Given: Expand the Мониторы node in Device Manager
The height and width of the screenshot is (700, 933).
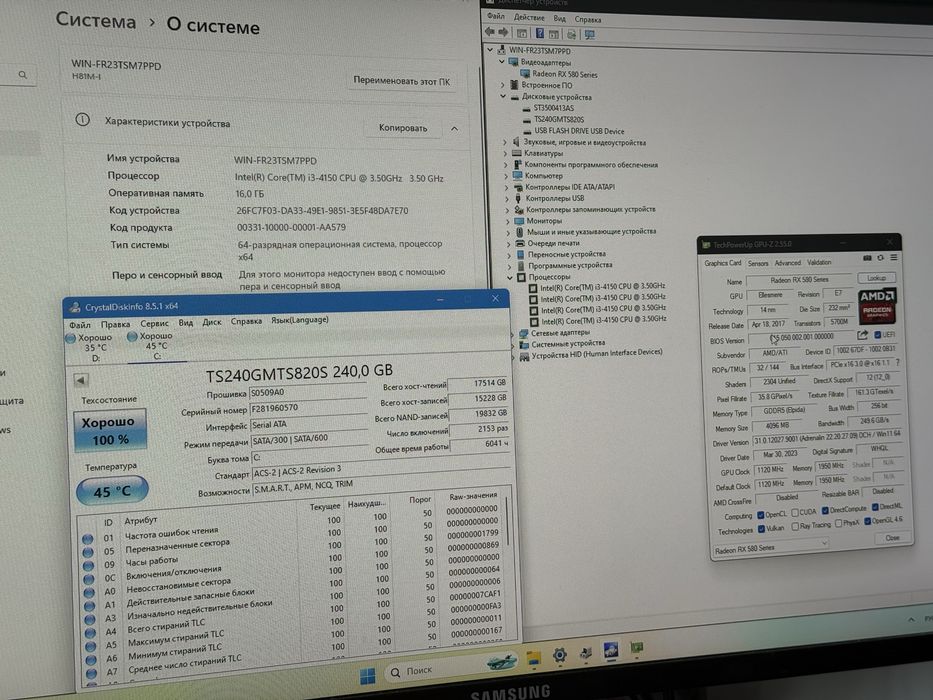Looking at the screenshot, I should coord(507,221).
